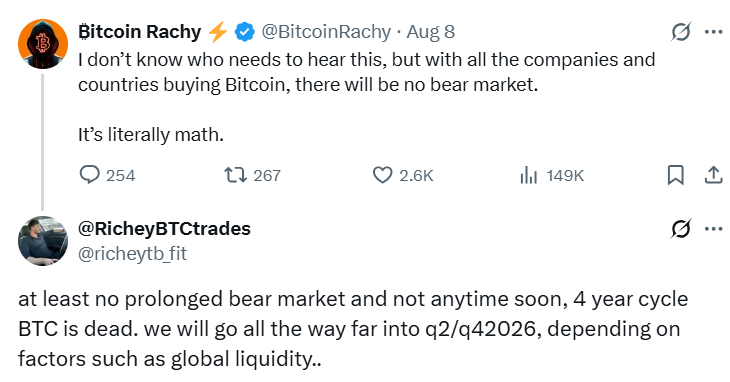The image size is (730, 382).
Task: Retweet the Bitcoin Rachy post
Action: pyautogui.click(x=253, y=175)
